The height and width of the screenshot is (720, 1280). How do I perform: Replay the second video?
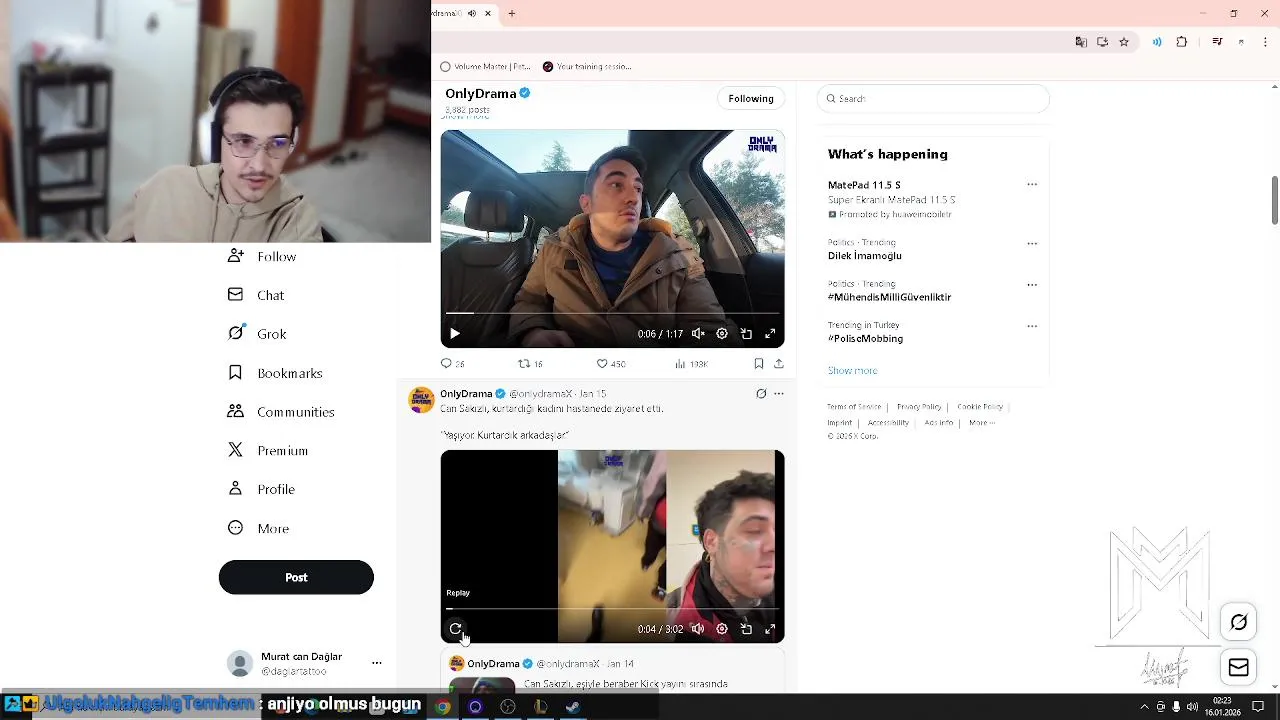click(456, 629)
